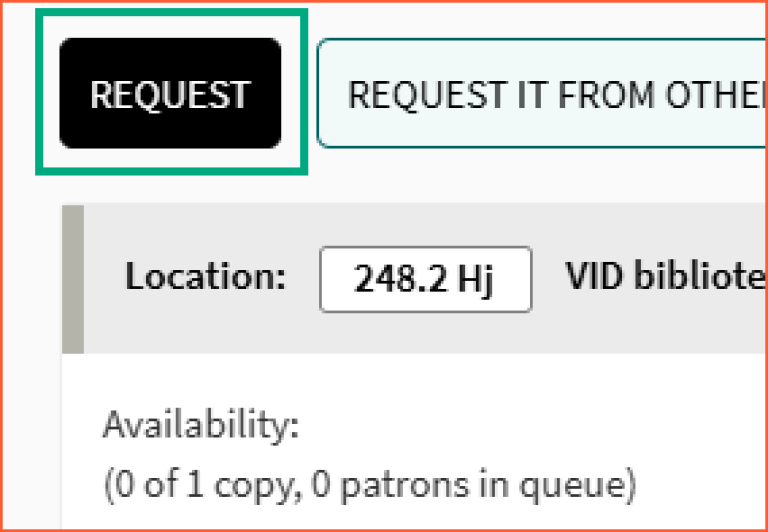
Task: Click the copies and patrons in queue text
Action: tap(370, 485)
